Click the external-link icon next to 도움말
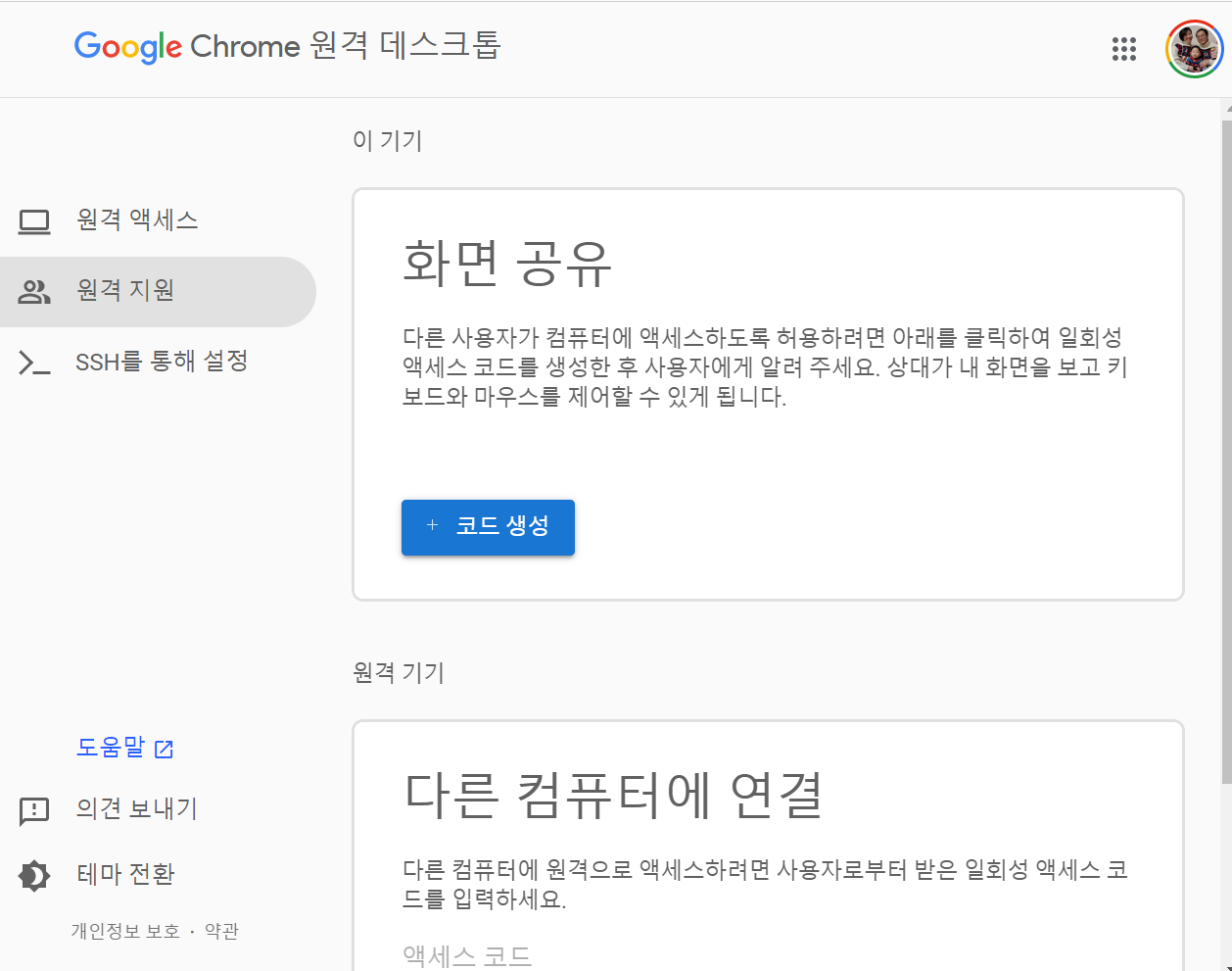Screen dimensions: 1232x971 click(x=165, y=750)
